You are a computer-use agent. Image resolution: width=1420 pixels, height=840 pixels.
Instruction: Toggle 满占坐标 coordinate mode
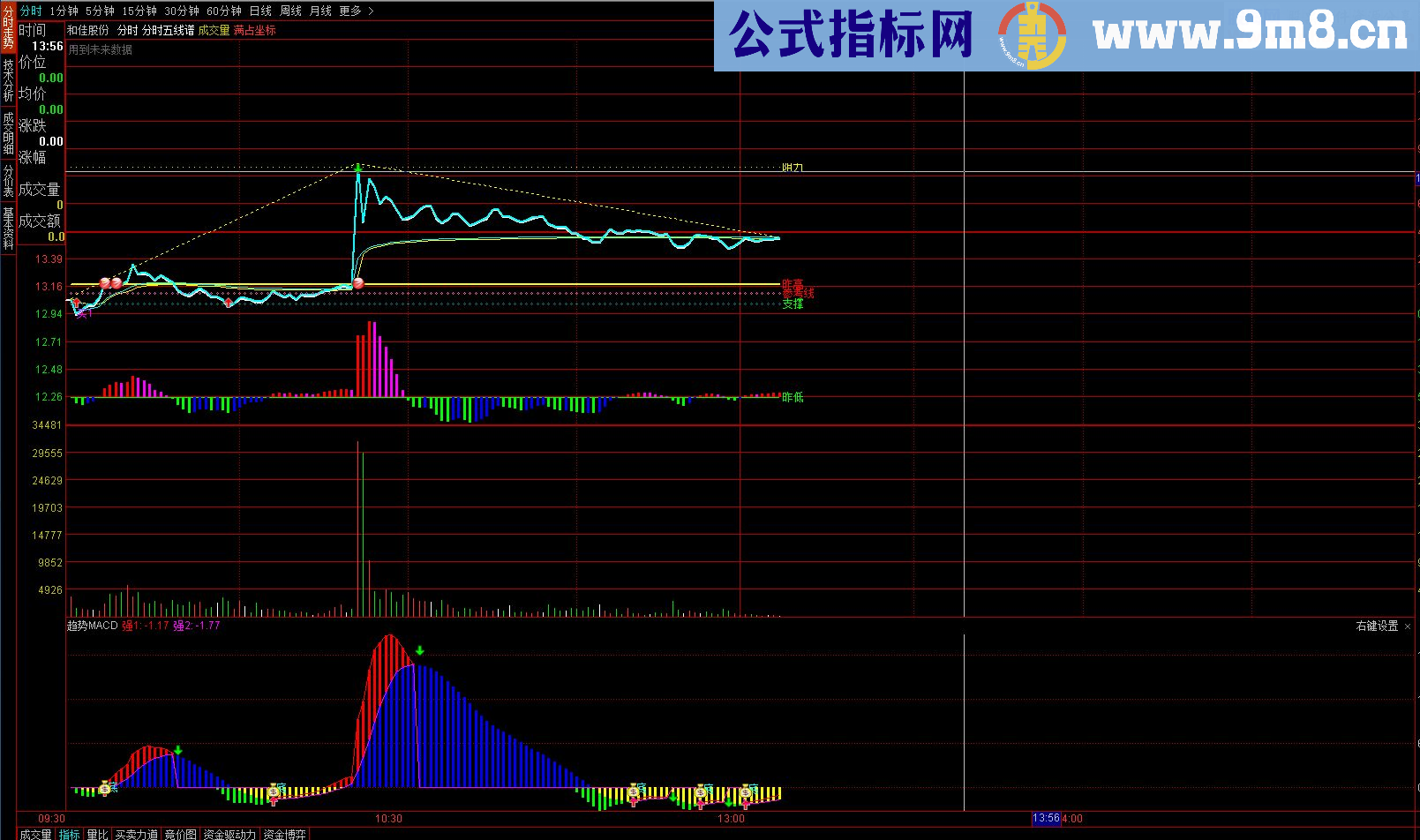tap(253, 31)
